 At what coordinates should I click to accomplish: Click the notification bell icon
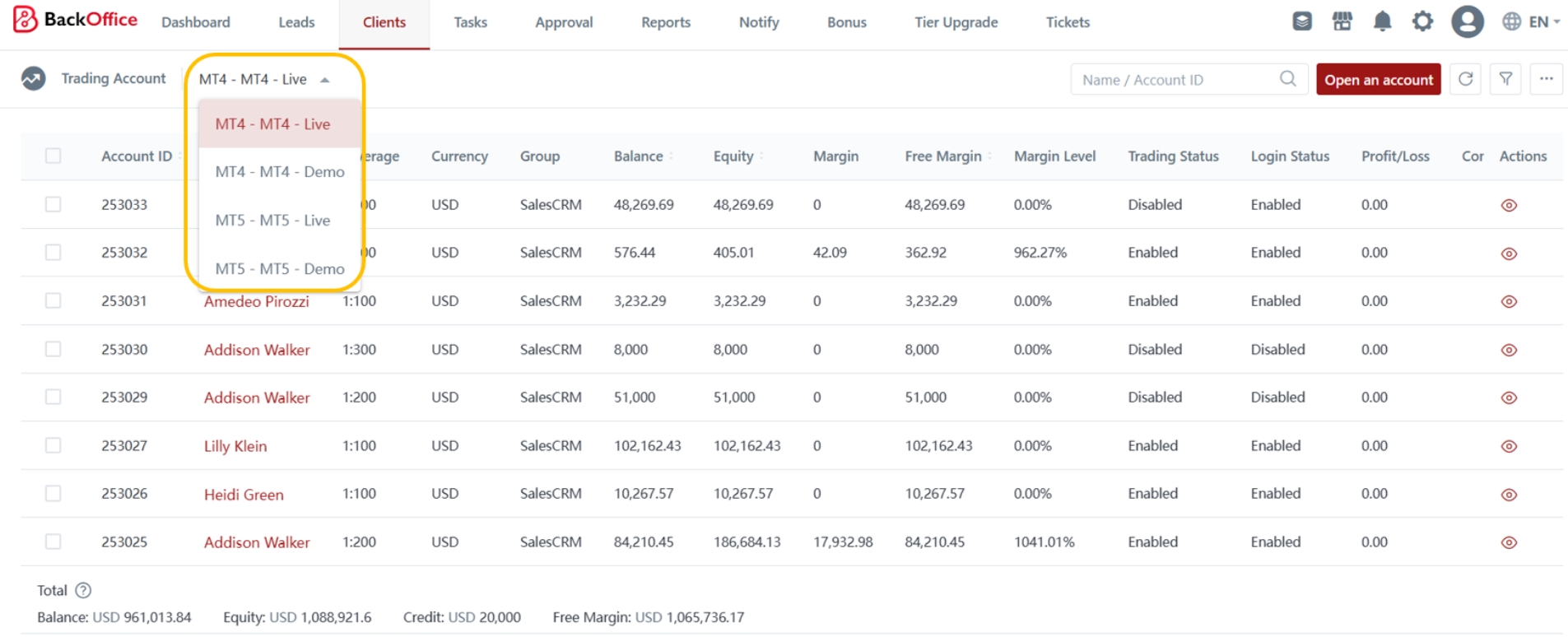(x=1382, y=22)
